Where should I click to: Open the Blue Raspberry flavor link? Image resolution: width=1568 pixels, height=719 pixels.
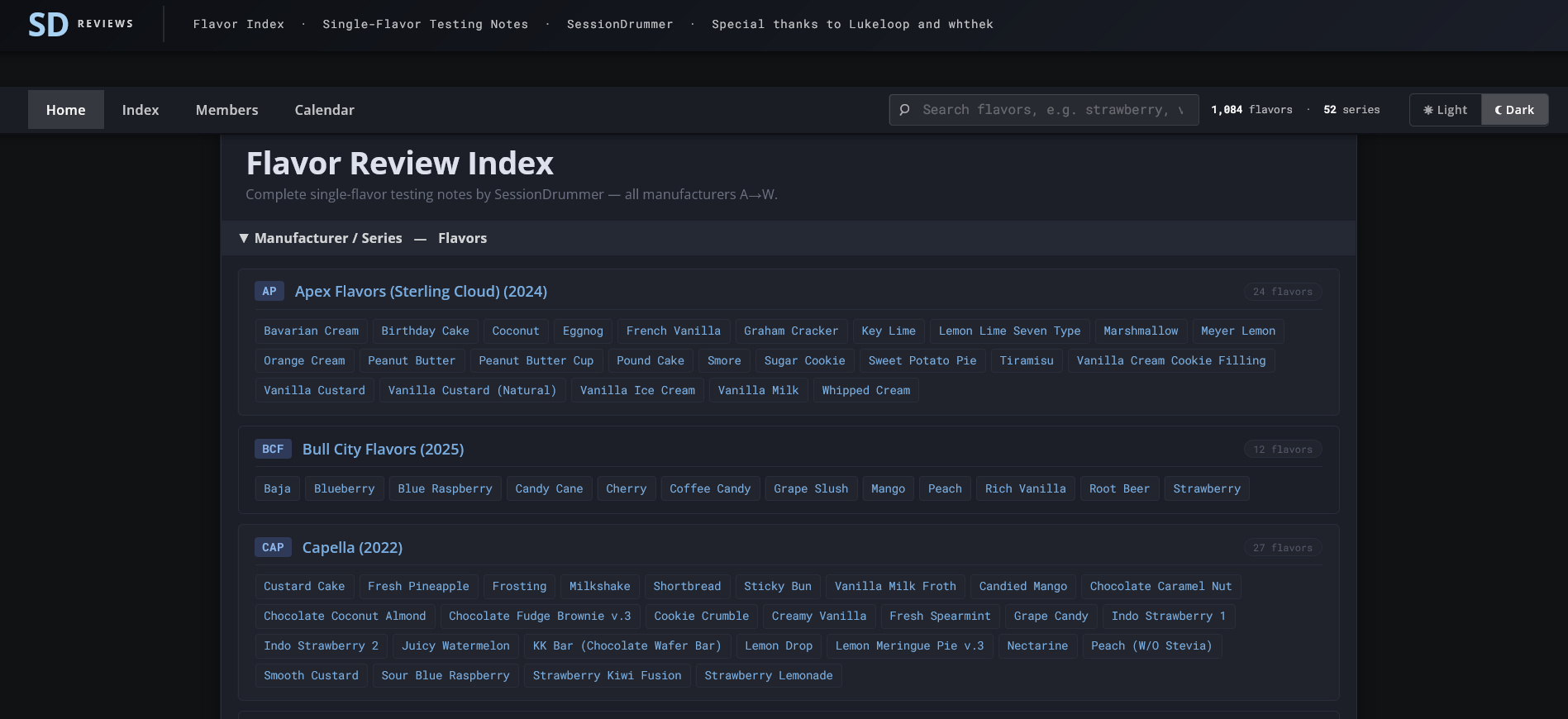(x=445, y=488)
